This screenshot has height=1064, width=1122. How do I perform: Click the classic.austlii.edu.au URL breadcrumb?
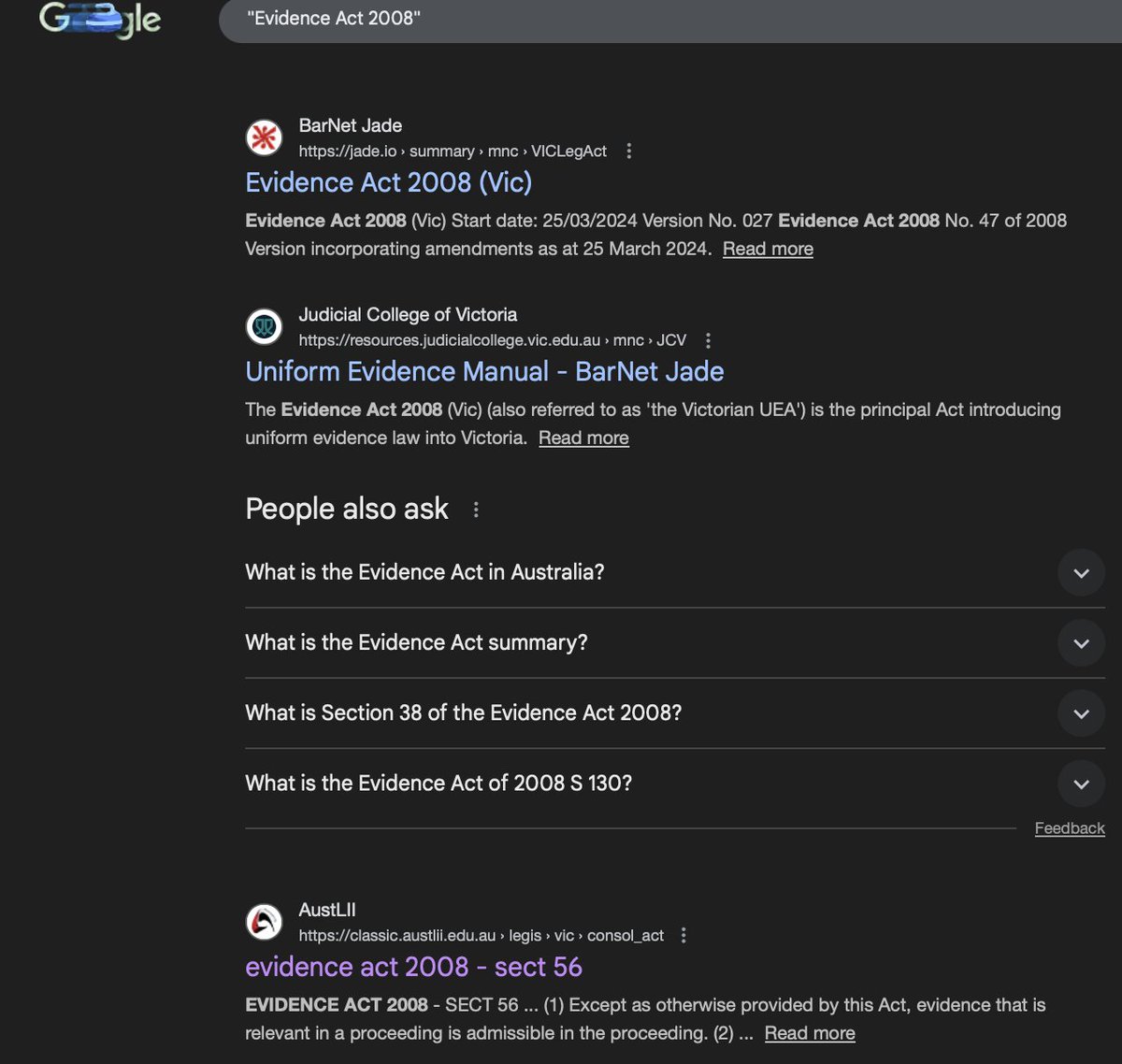[482, 935]
